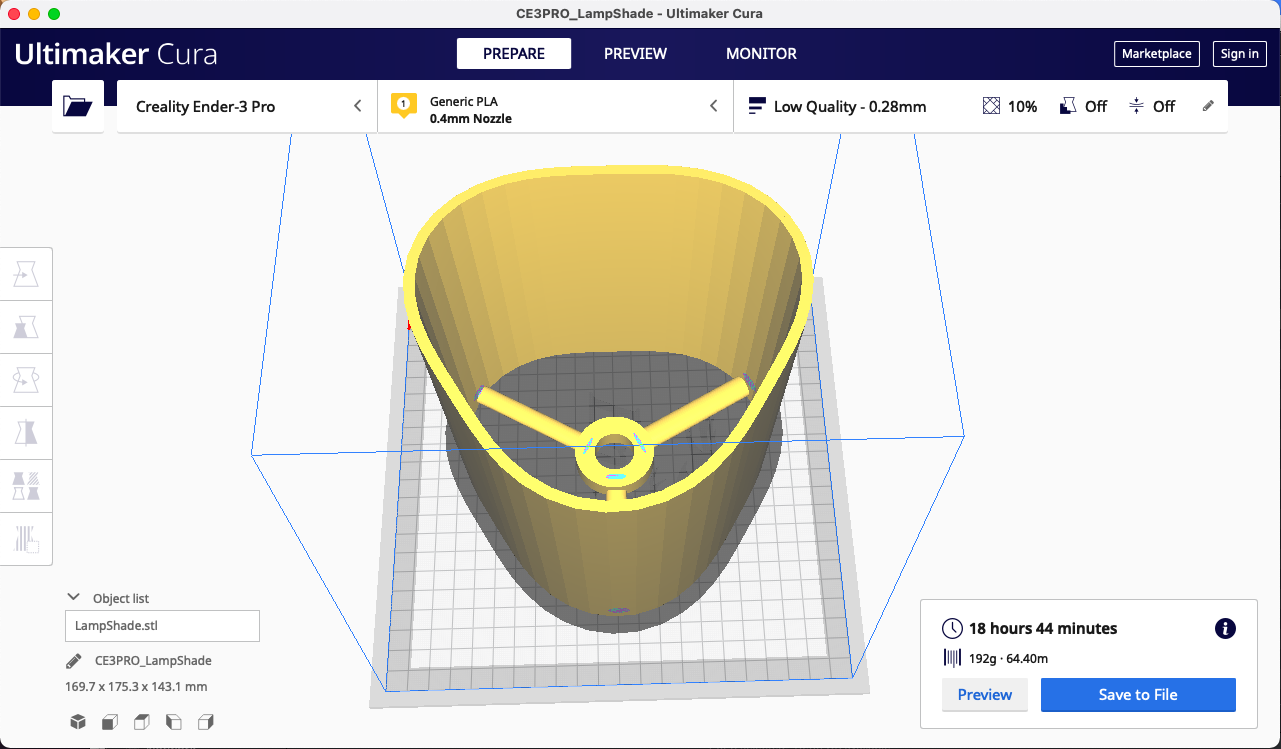The height and width of the screenshot is (749, 1281).
Task: Click the Sign in button
Action: point(1240,54)
